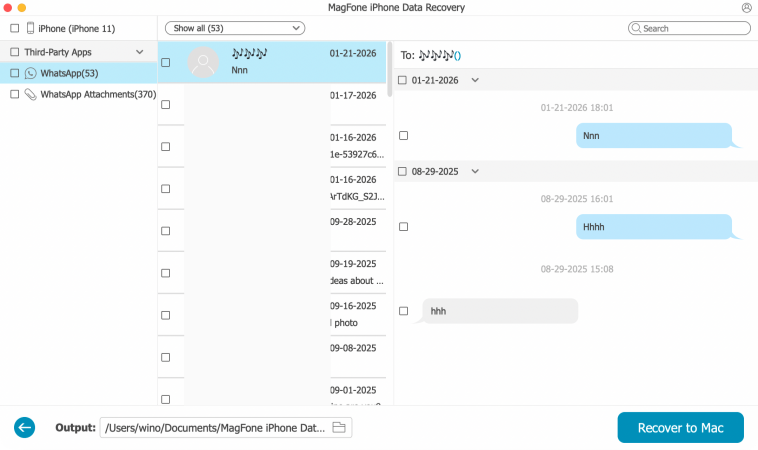The height and width of the screenshot is (450, 758).
Task: Select WhatsApp(53) in the sidebar
Action: click(78, 73)
